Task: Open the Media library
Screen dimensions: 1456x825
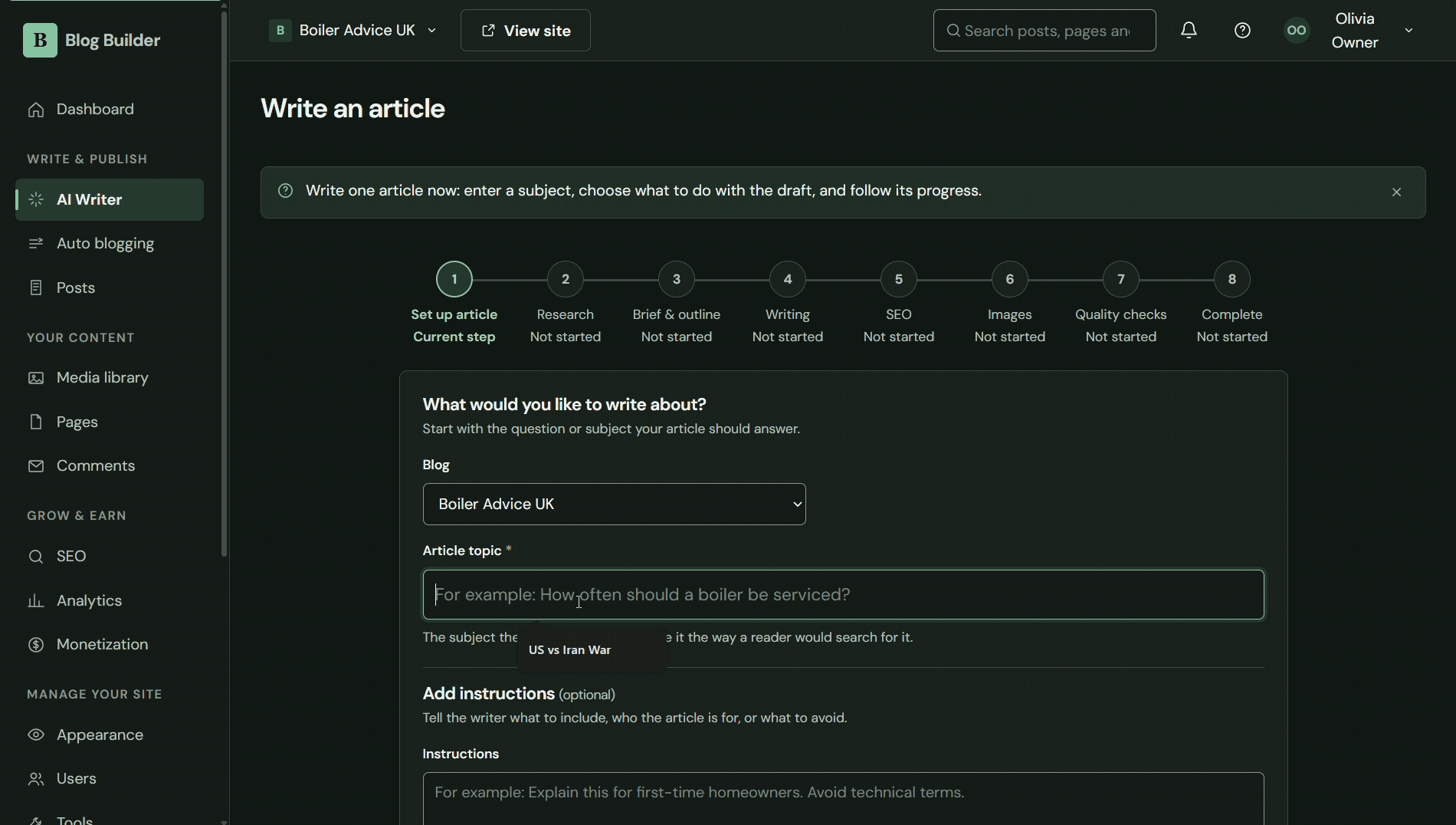Action: coord(110,378)
